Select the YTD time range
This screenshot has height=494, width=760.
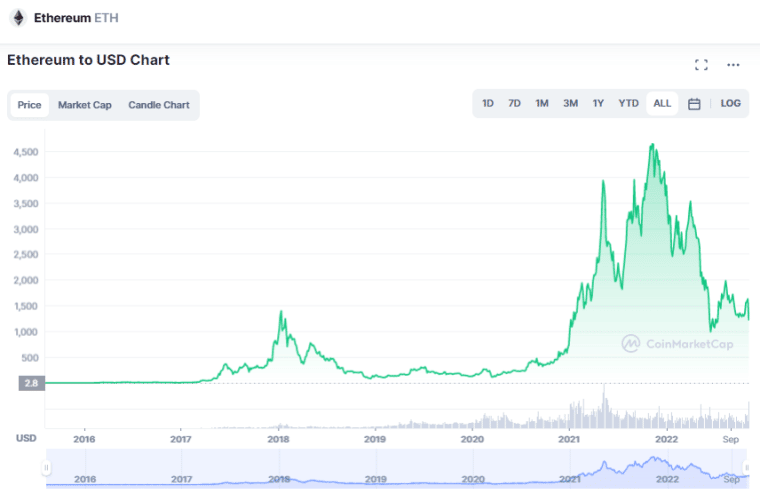[x=628, y=104]
